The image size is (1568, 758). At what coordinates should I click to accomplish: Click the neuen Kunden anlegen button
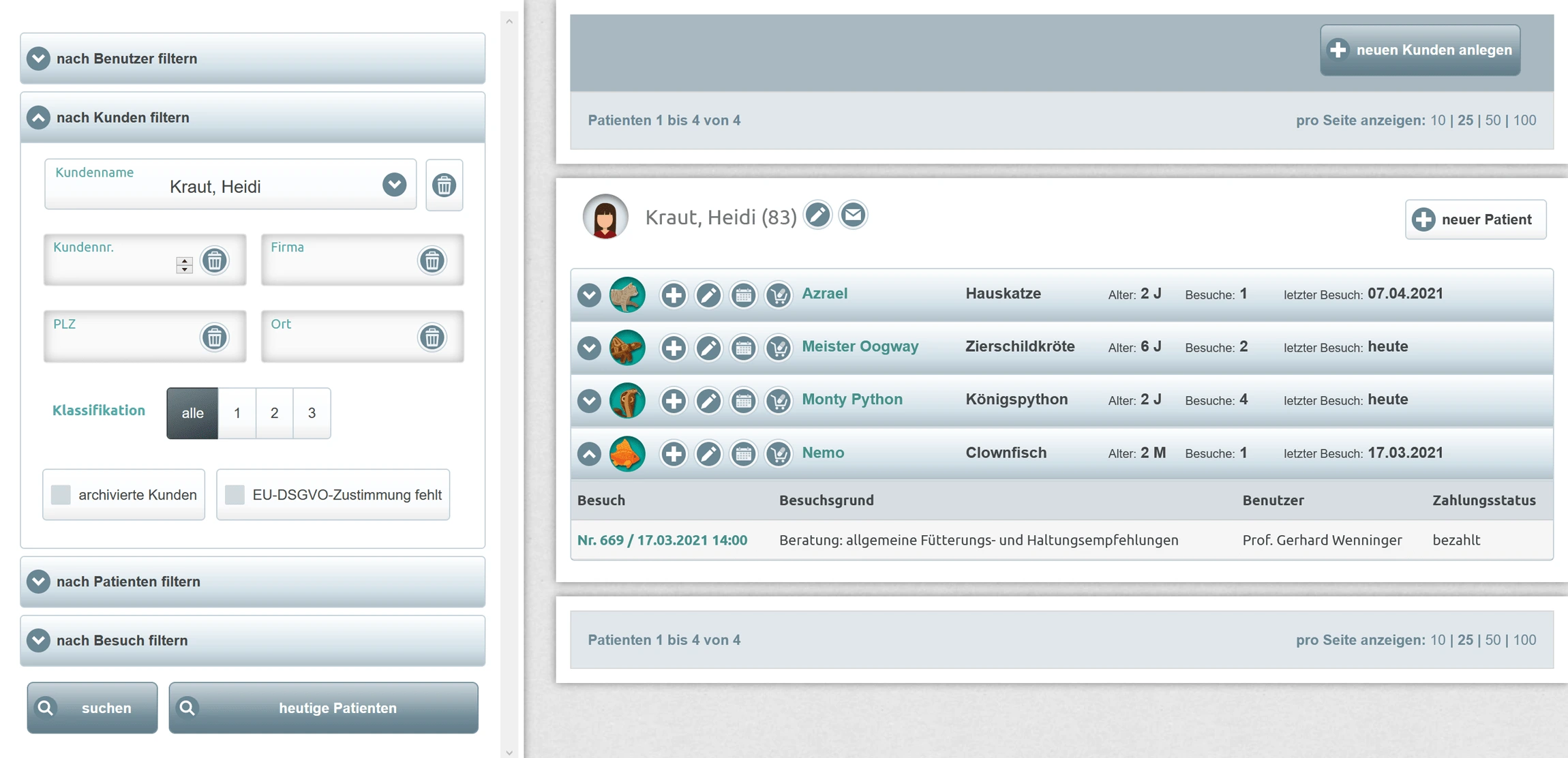tap(1419, 50)
